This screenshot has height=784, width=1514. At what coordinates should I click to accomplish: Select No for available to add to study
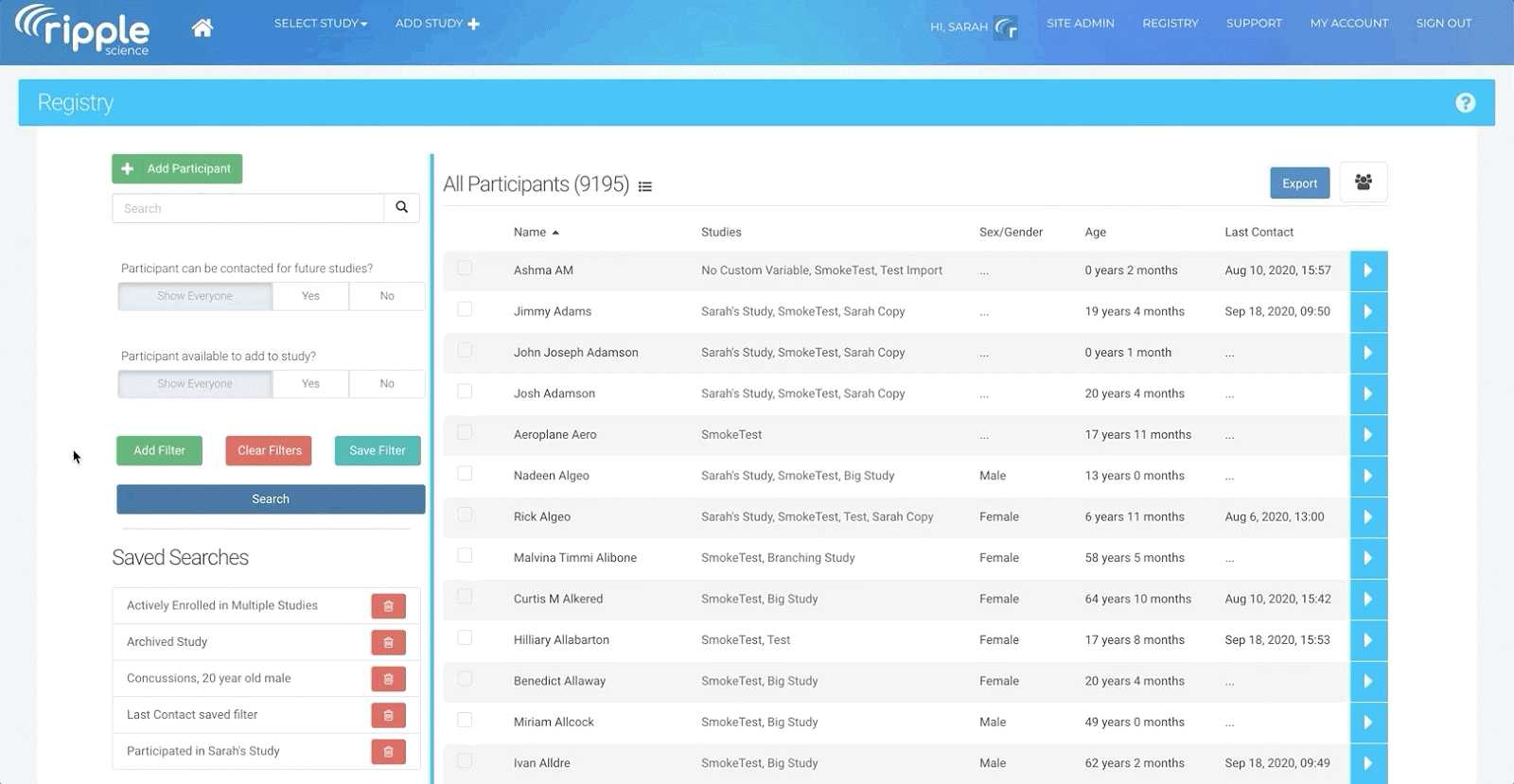click(387, 384)
